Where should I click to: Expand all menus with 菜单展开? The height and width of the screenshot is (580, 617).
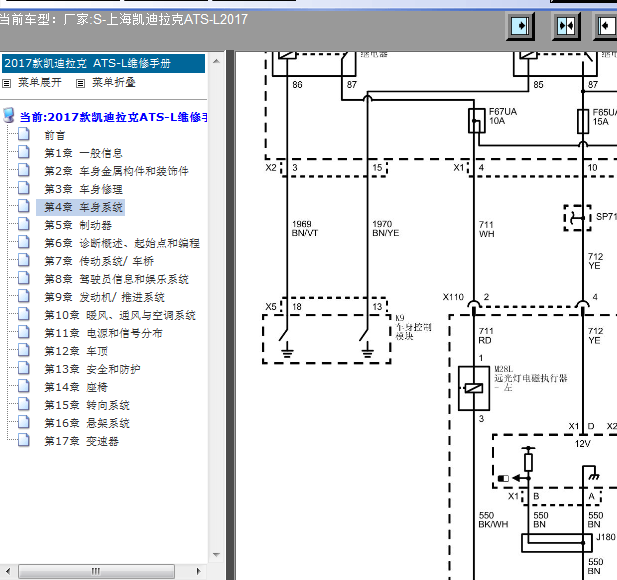click(40, 83)
